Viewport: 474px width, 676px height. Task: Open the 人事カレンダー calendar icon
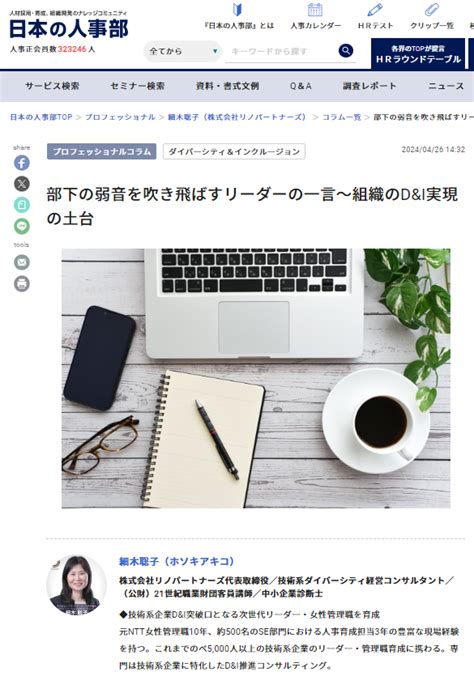[x=315, y=9]
